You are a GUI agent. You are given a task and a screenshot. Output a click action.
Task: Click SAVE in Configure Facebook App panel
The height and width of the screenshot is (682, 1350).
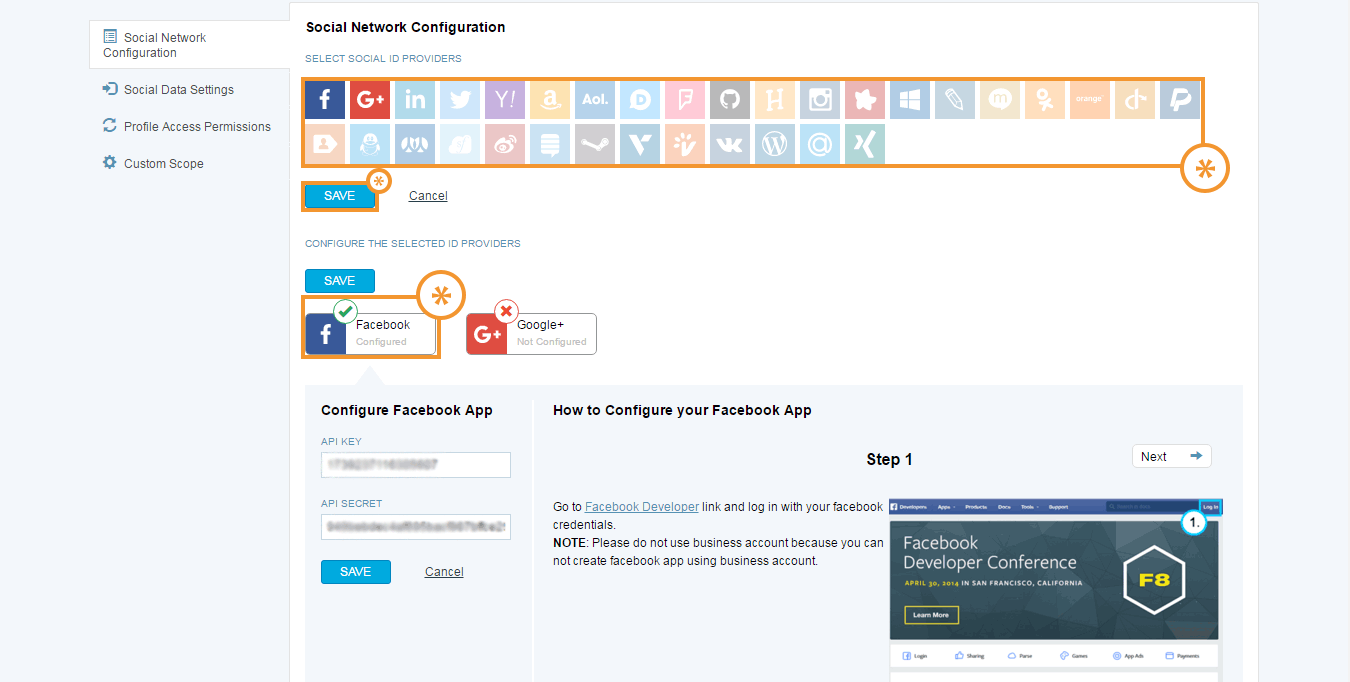tap(356, 572)
